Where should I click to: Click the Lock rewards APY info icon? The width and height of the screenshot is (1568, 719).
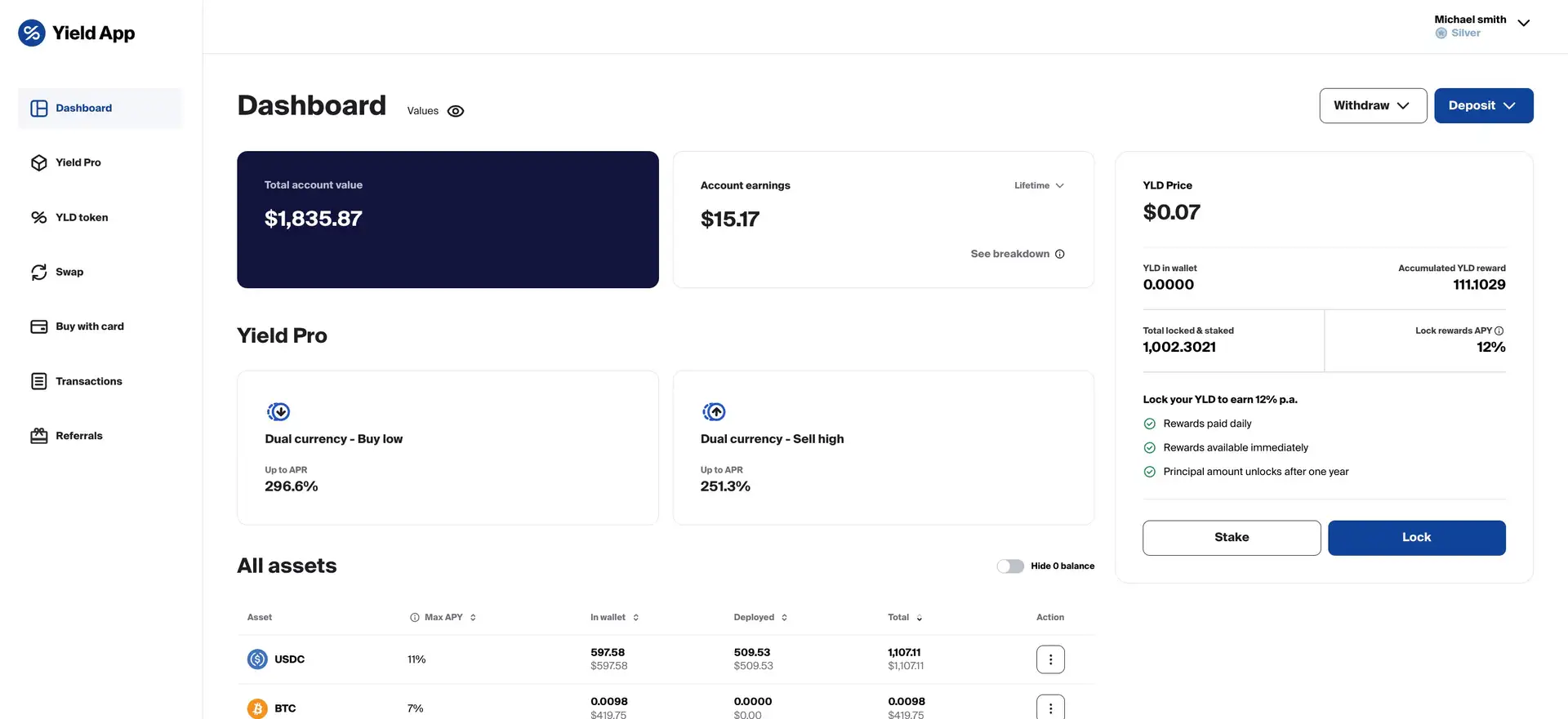[1499, 331]
